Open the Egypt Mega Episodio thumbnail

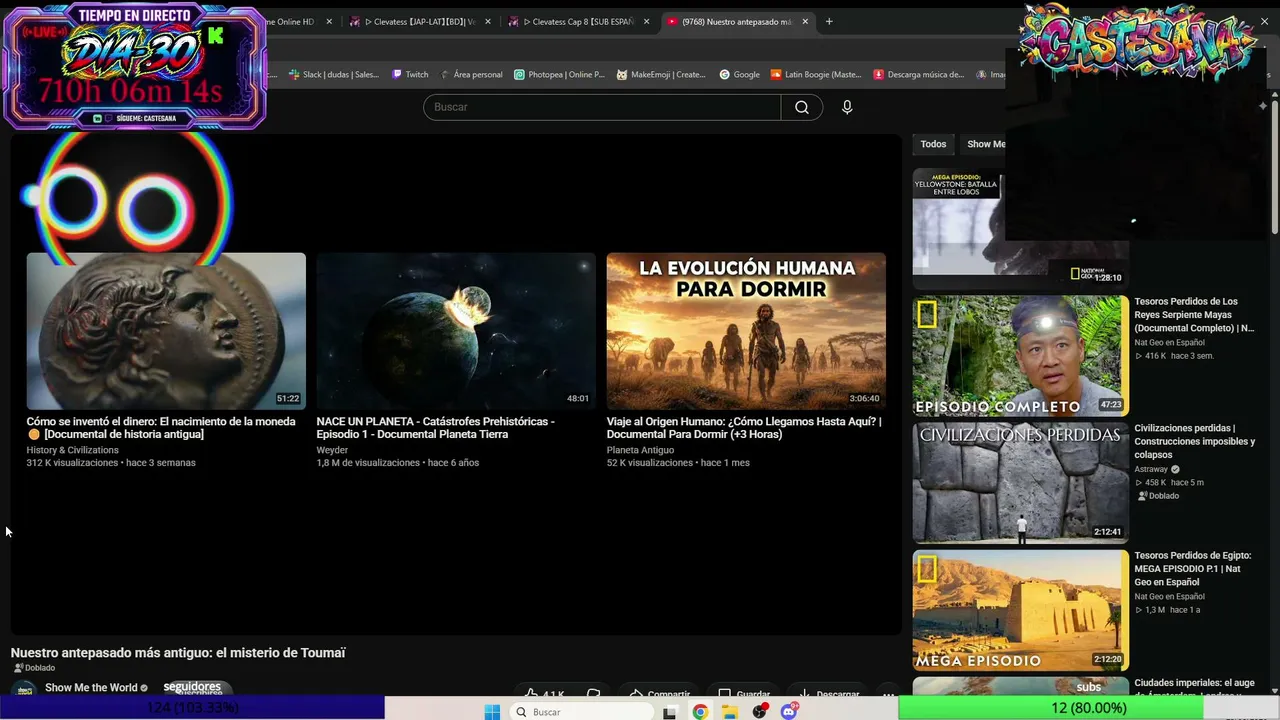pyautogui.click(x=1020, y=609)
